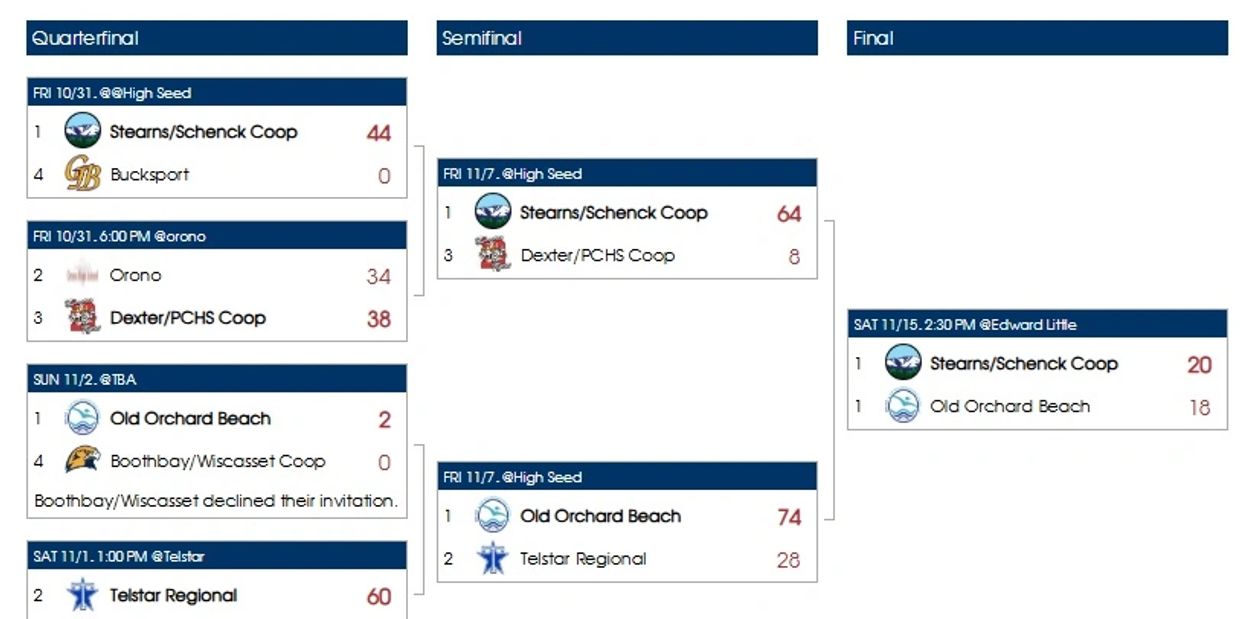Select the Semifinal column header
The width and height of the screenshot is (1240, 619).
(627, 38)
